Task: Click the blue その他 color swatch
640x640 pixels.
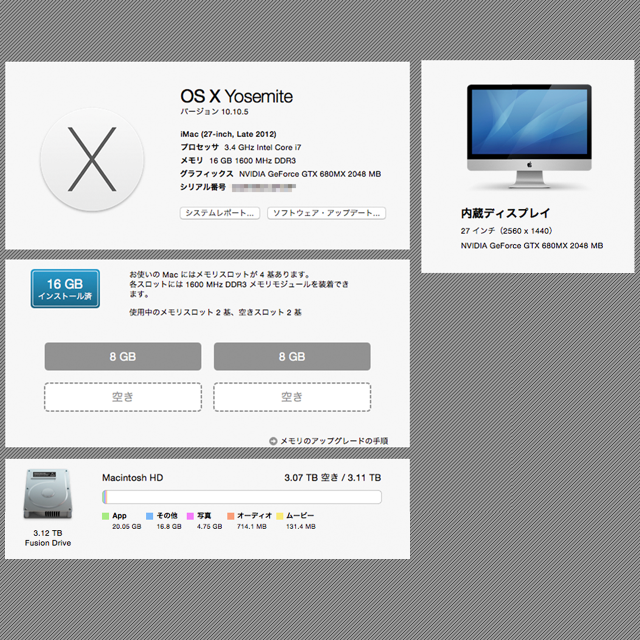Action: click(x=149, y=516)
